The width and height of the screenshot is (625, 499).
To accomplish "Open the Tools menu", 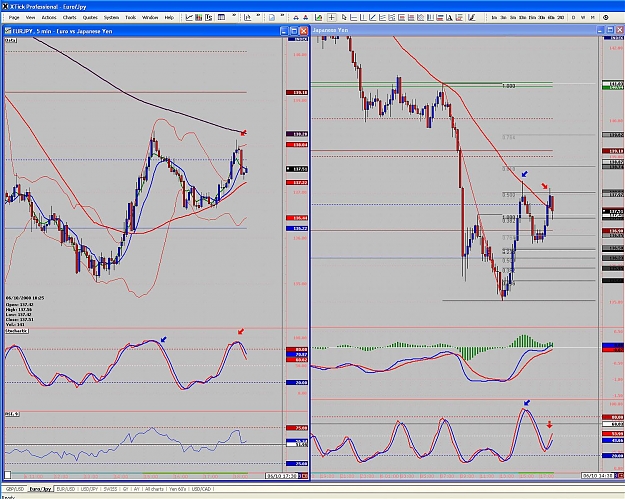I will coord(131,18).
